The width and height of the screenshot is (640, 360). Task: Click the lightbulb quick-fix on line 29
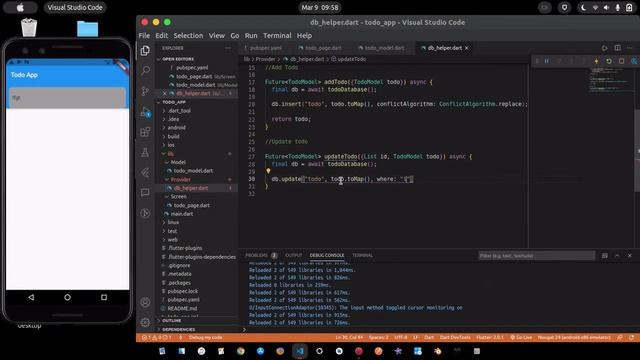click(268, 171)
